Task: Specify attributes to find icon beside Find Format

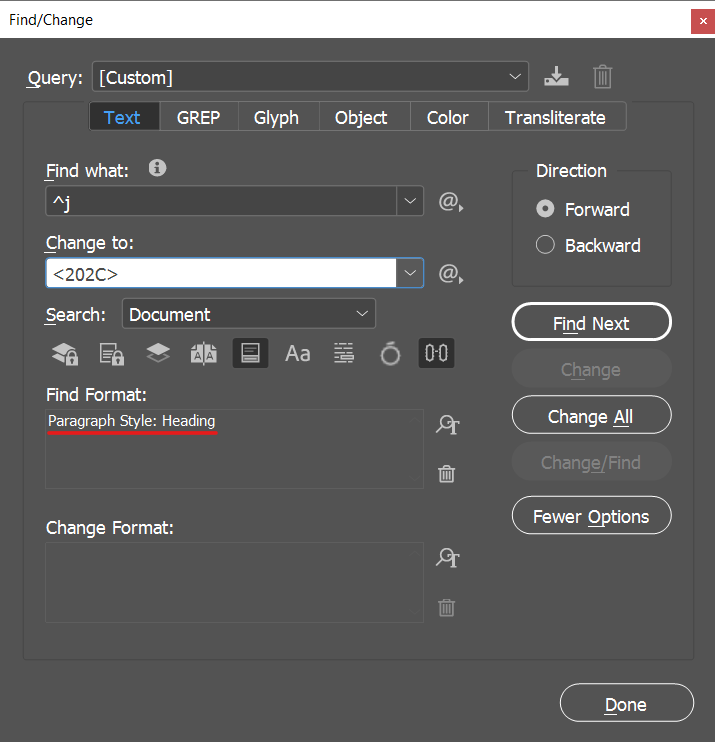Action: [x=447, y=424]
